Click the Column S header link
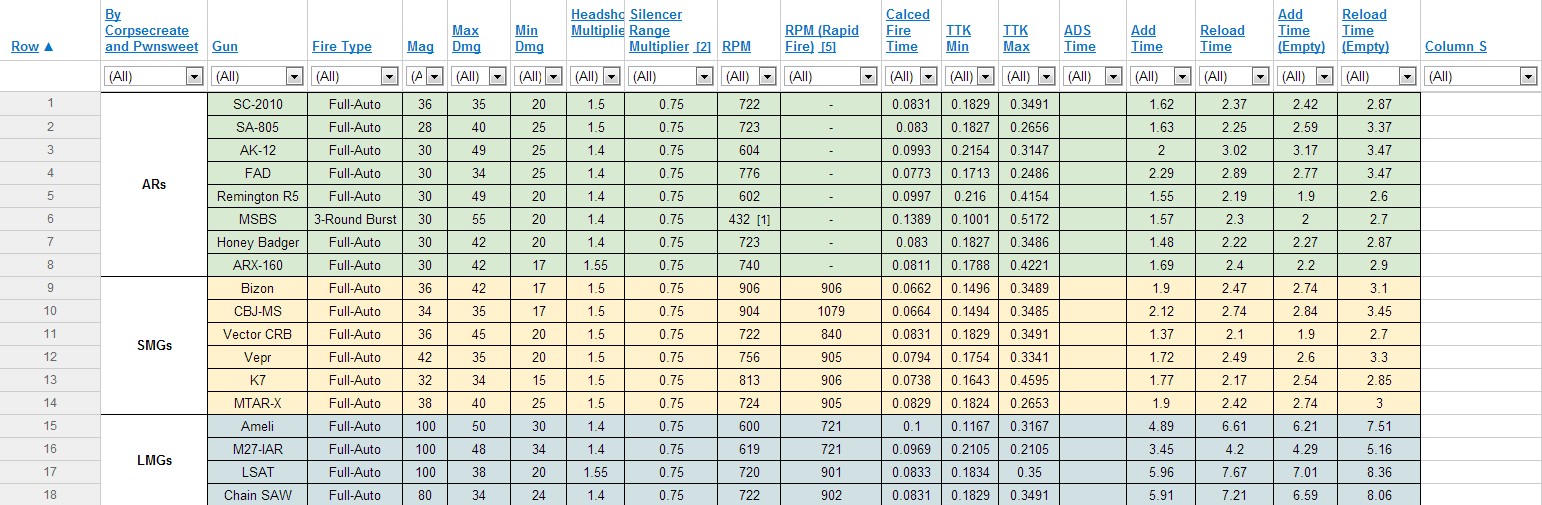Screen dimensions: 1542x505 [x=1455, y=47]
